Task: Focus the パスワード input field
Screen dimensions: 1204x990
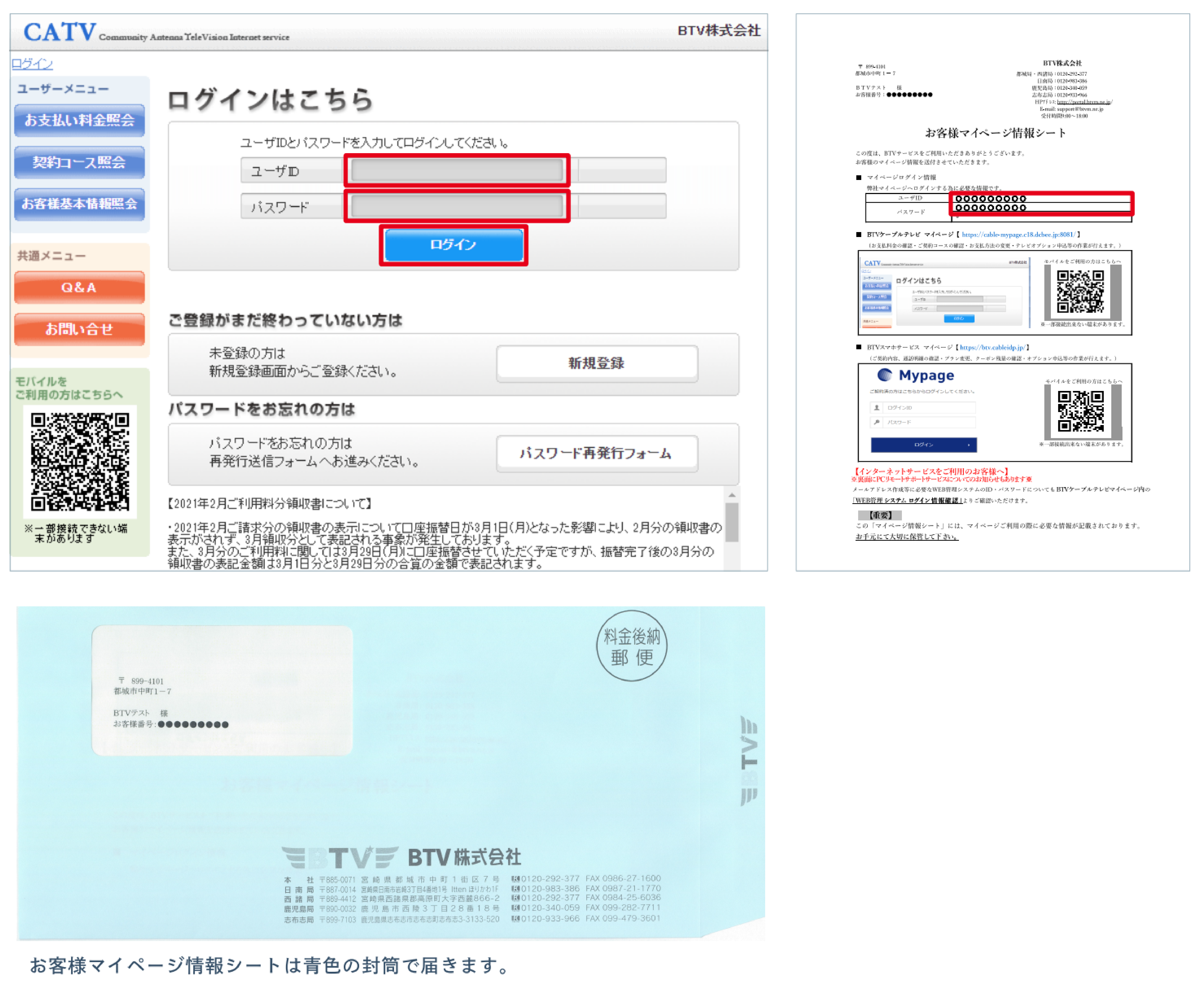Action: [x=457, y=206]
